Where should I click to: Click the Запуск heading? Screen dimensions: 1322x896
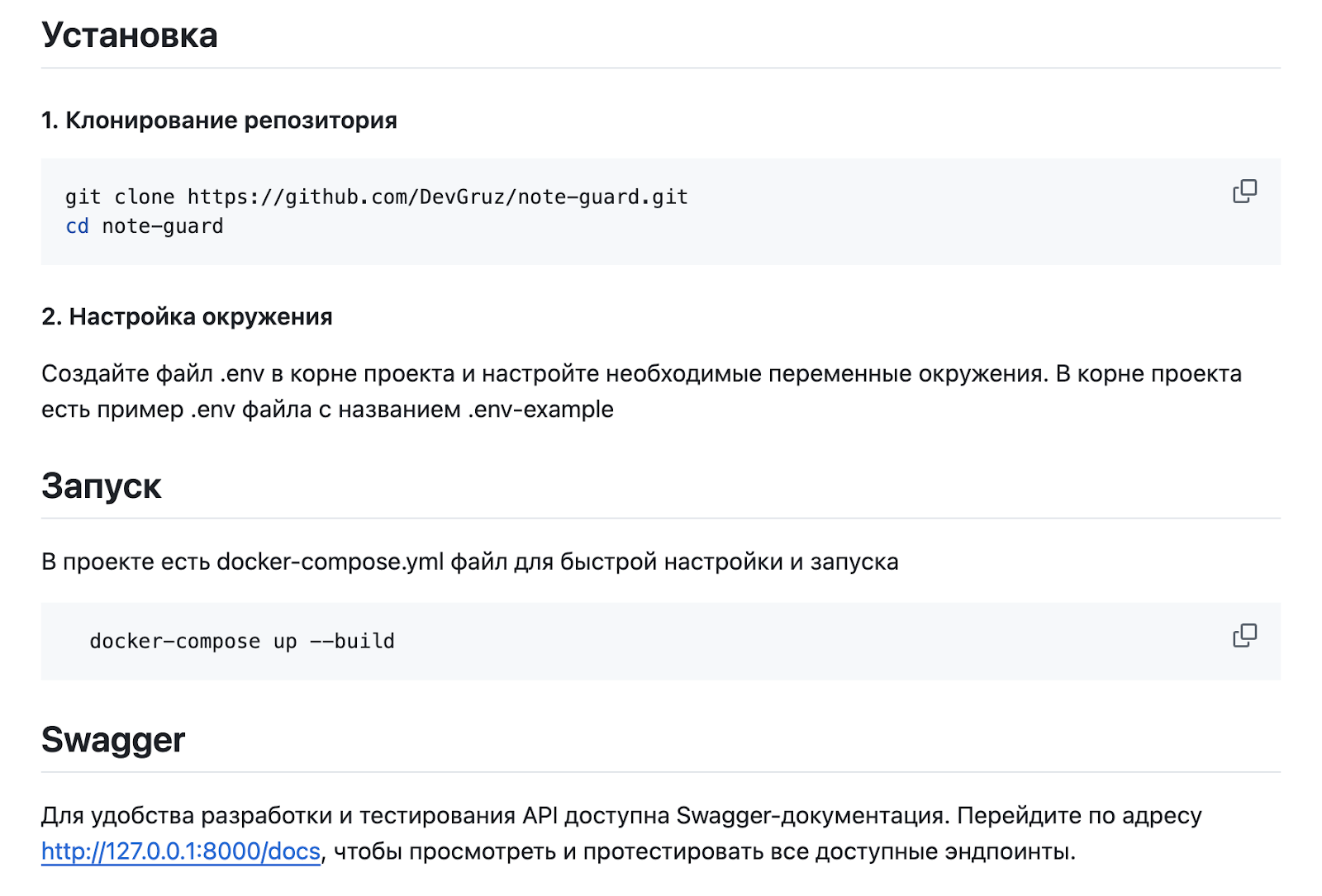(102, 486)
